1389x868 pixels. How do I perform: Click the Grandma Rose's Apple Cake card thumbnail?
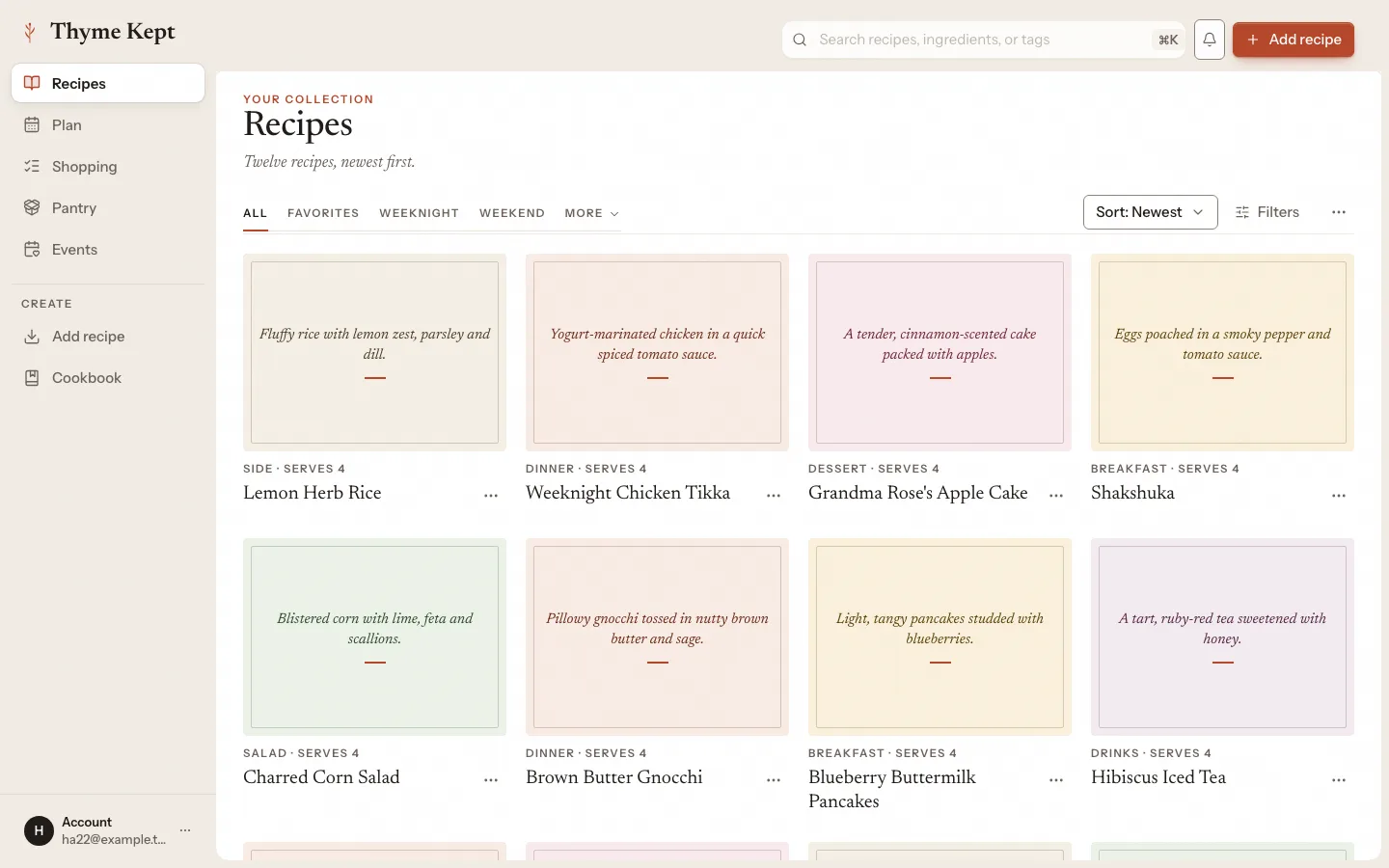(940, 352)
